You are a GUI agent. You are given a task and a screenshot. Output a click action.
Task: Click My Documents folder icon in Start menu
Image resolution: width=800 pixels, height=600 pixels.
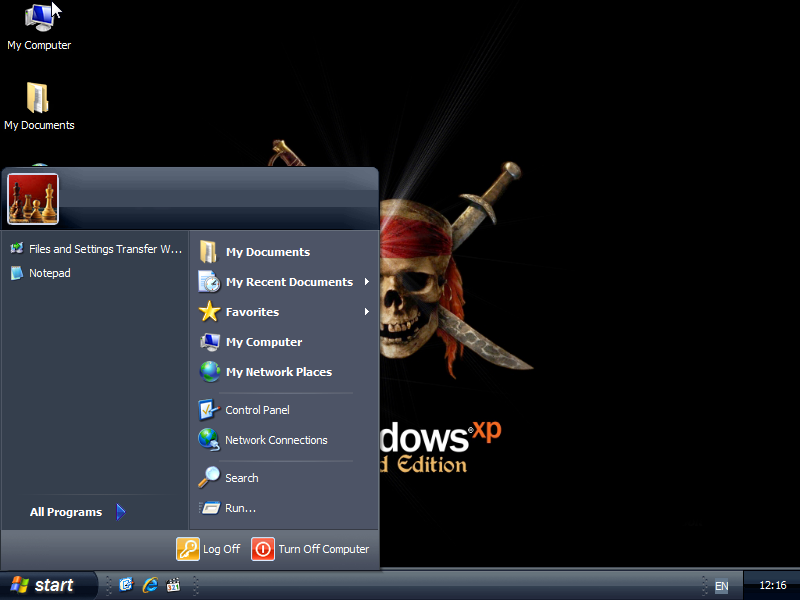click(208, 252)
